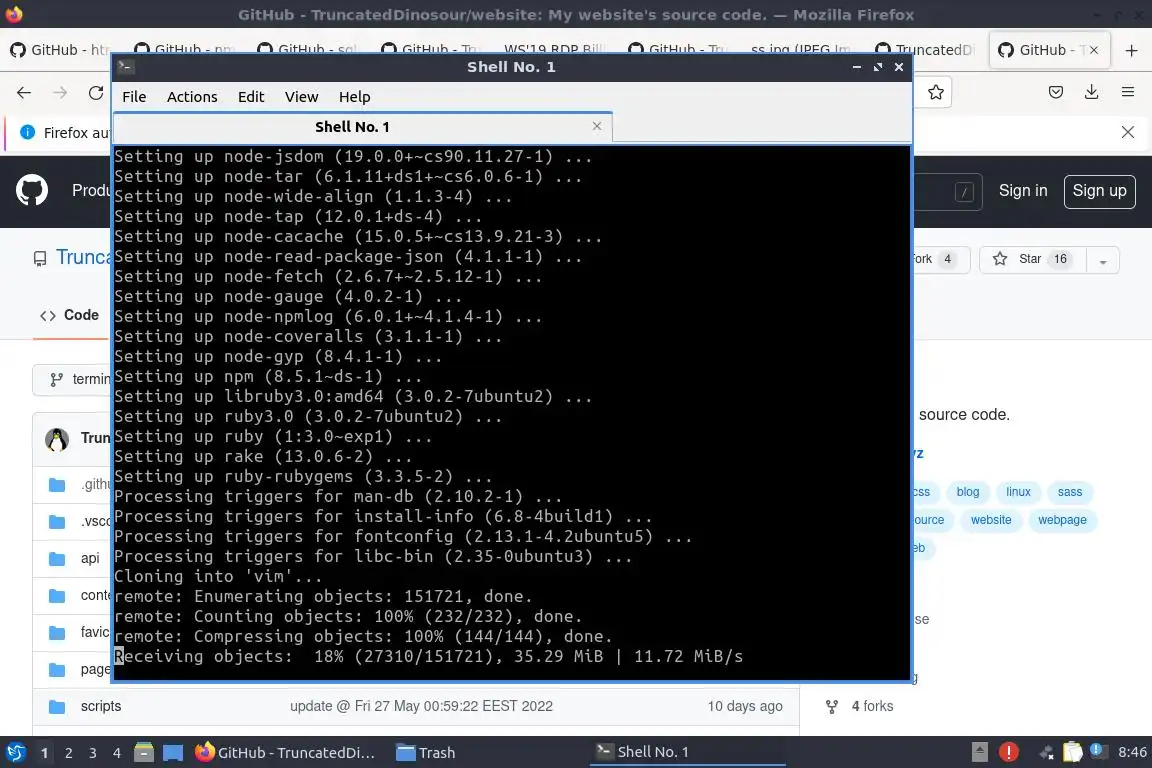Switch to workspace 2 in taskbar
Viewport: 1152px width, 768px height.
68,753
